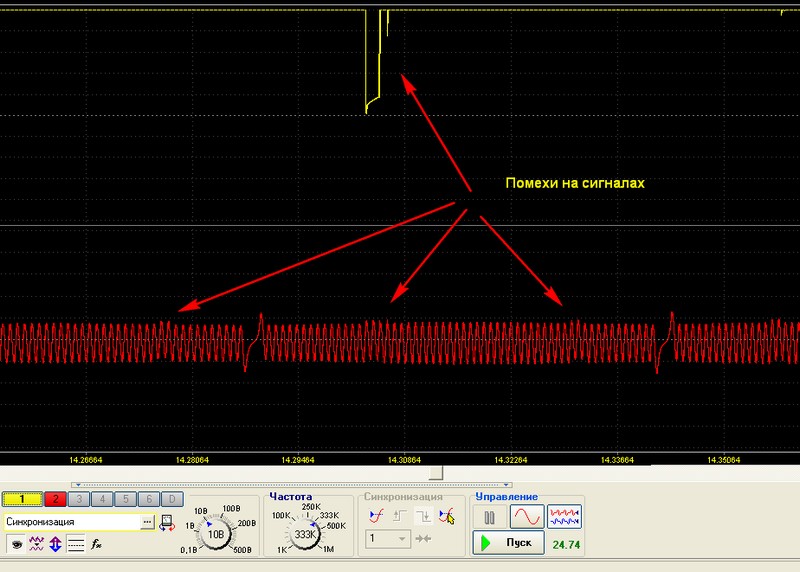This screenshot has height=572, width=800.
Task: Select channel 6 tab
Action: 149,499
